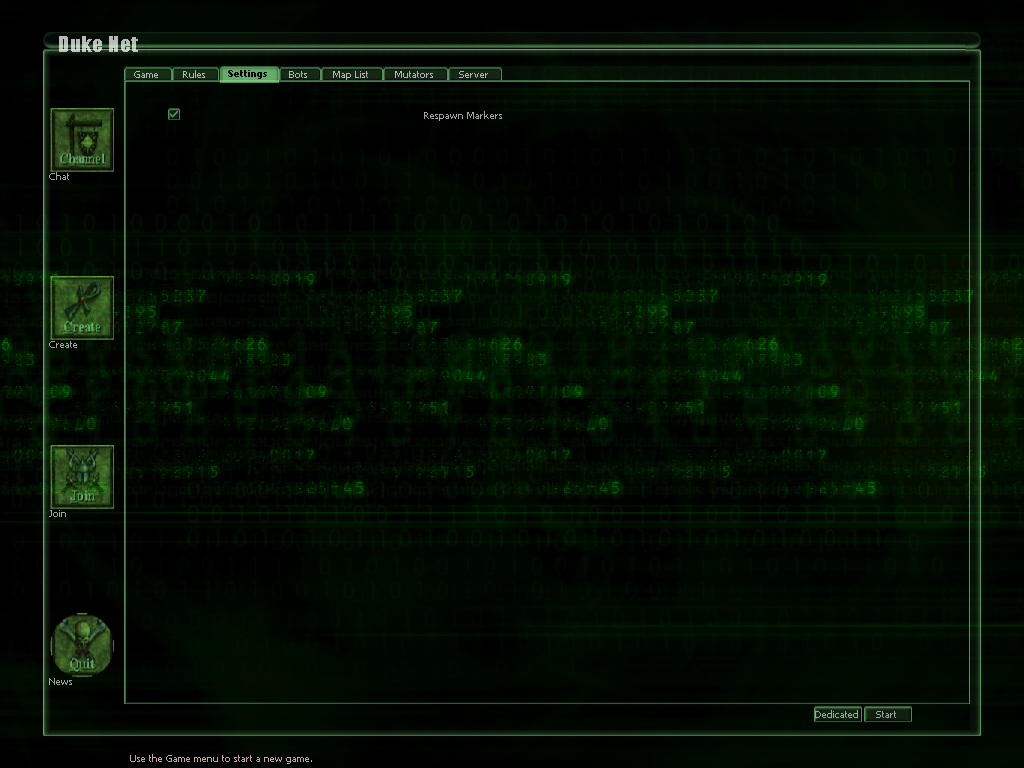Switch to the Mutators tab
This screenshot has width=1024, height=768.
[415, 74]
